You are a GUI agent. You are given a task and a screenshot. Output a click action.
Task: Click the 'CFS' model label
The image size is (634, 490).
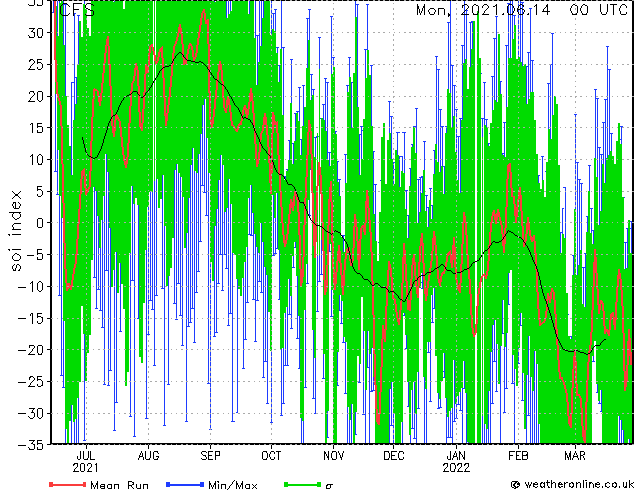click(x=77, y=10)
